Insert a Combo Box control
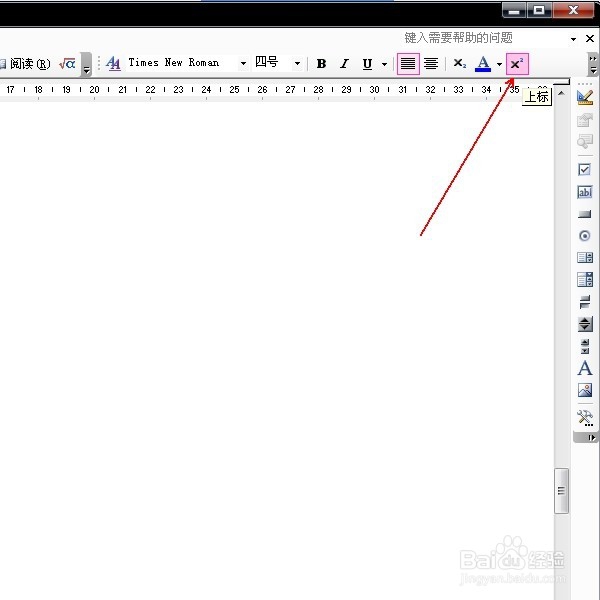Image resolution: width=600 pixels, height=600 pixels. [x=585, y=279]
